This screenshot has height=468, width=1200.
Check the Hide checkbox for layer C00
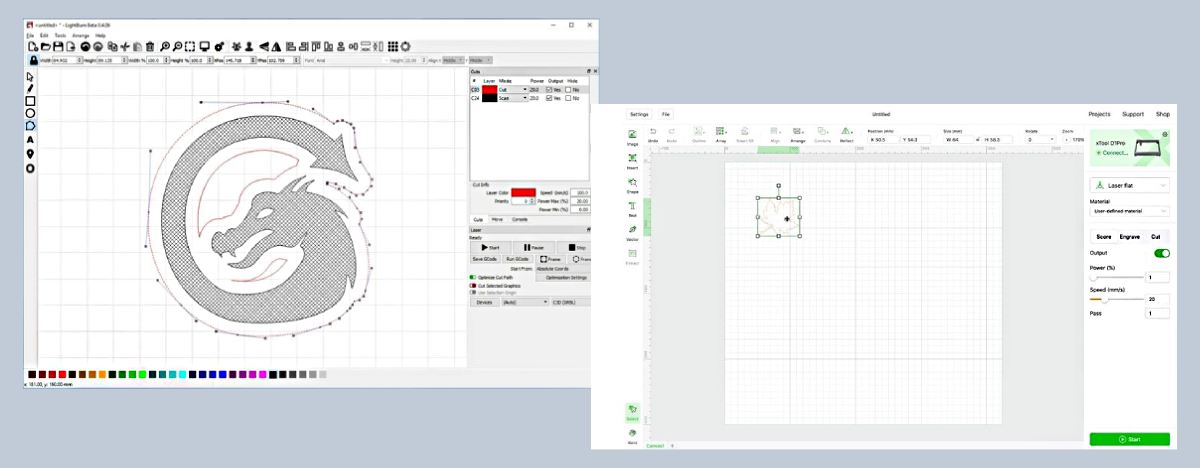568,90
